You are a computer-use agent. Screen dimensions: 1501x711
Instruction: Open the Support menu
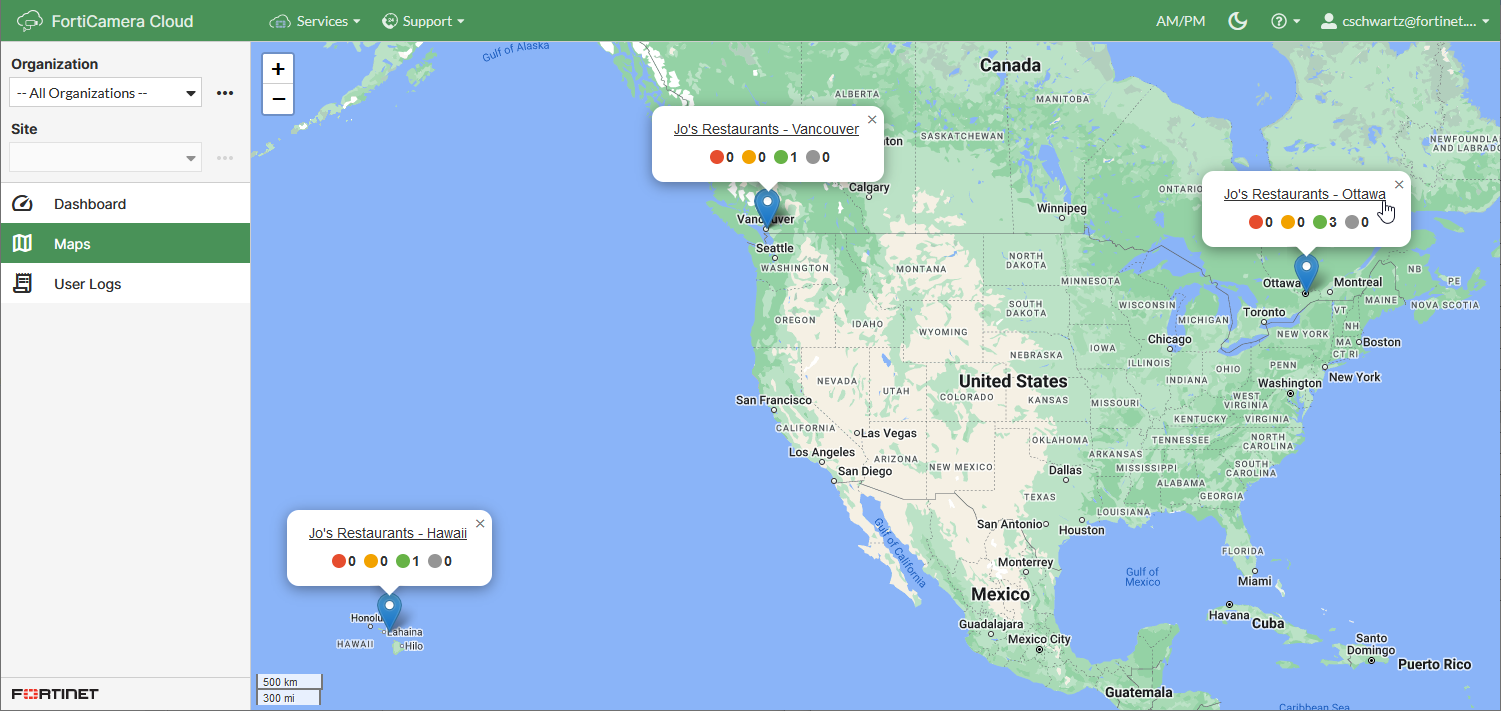[423, 21]
